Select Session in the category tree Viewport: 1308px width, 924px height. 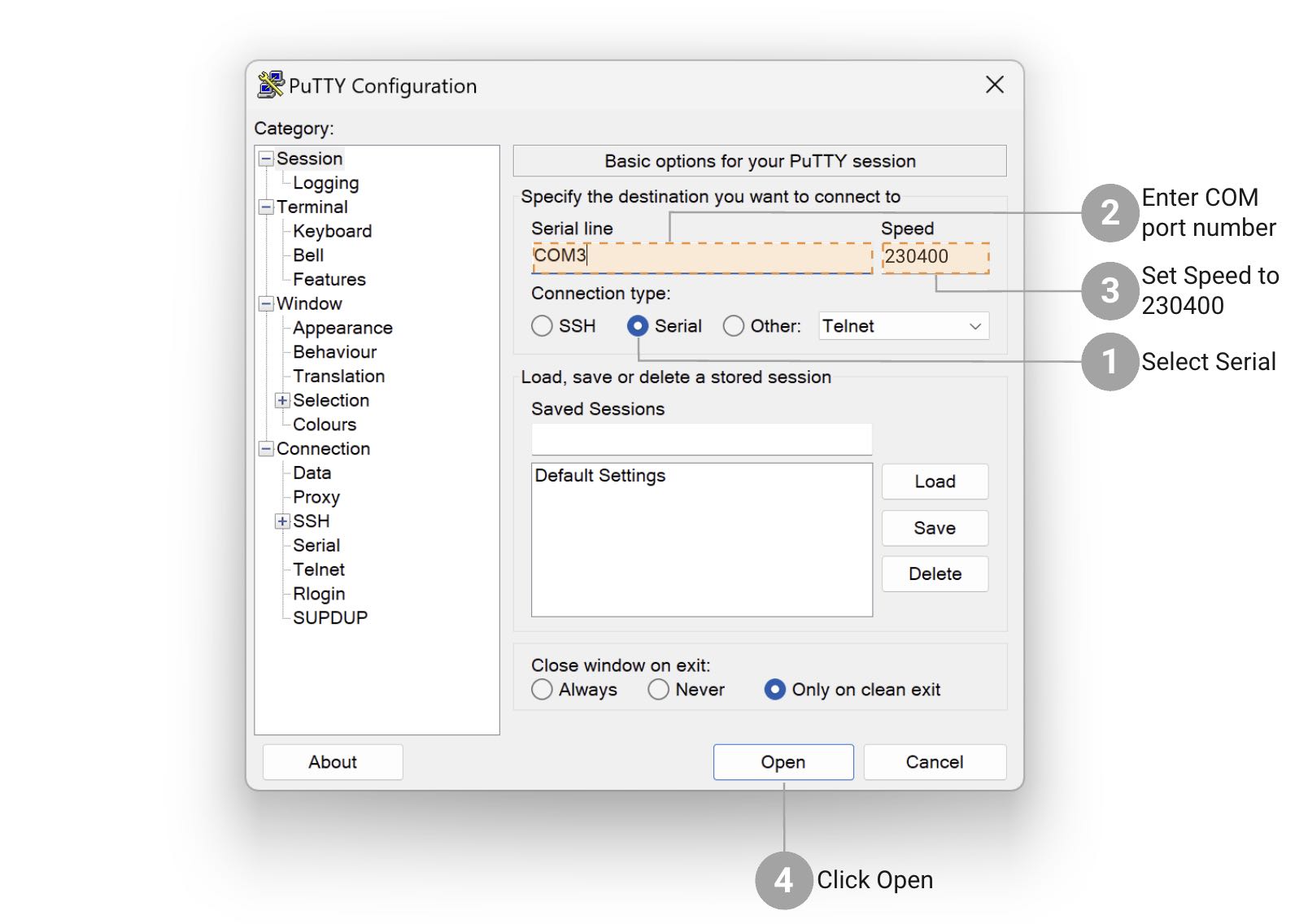tap(309, 159)
